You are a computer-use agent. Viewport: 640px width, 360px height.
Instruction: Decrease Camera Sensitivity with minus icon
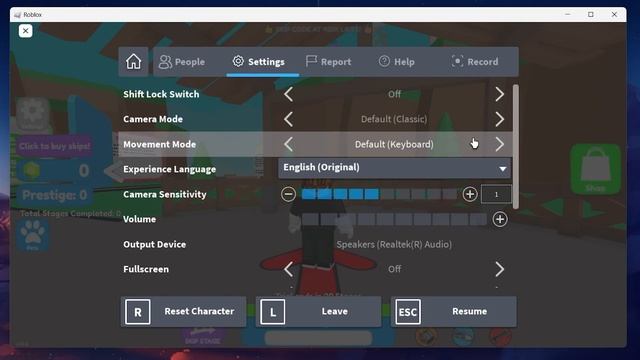(288, 194)
